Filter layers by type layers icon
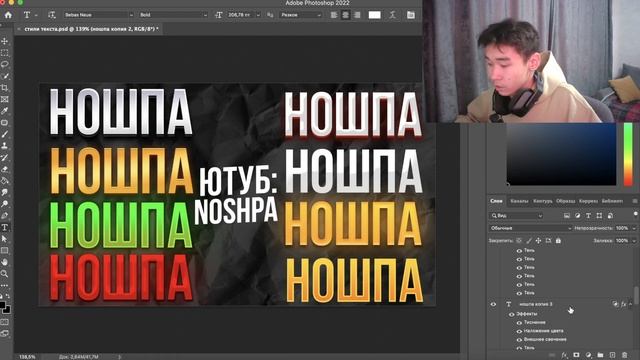Viewport: 640px width, 360px height. tap(588, 216)
